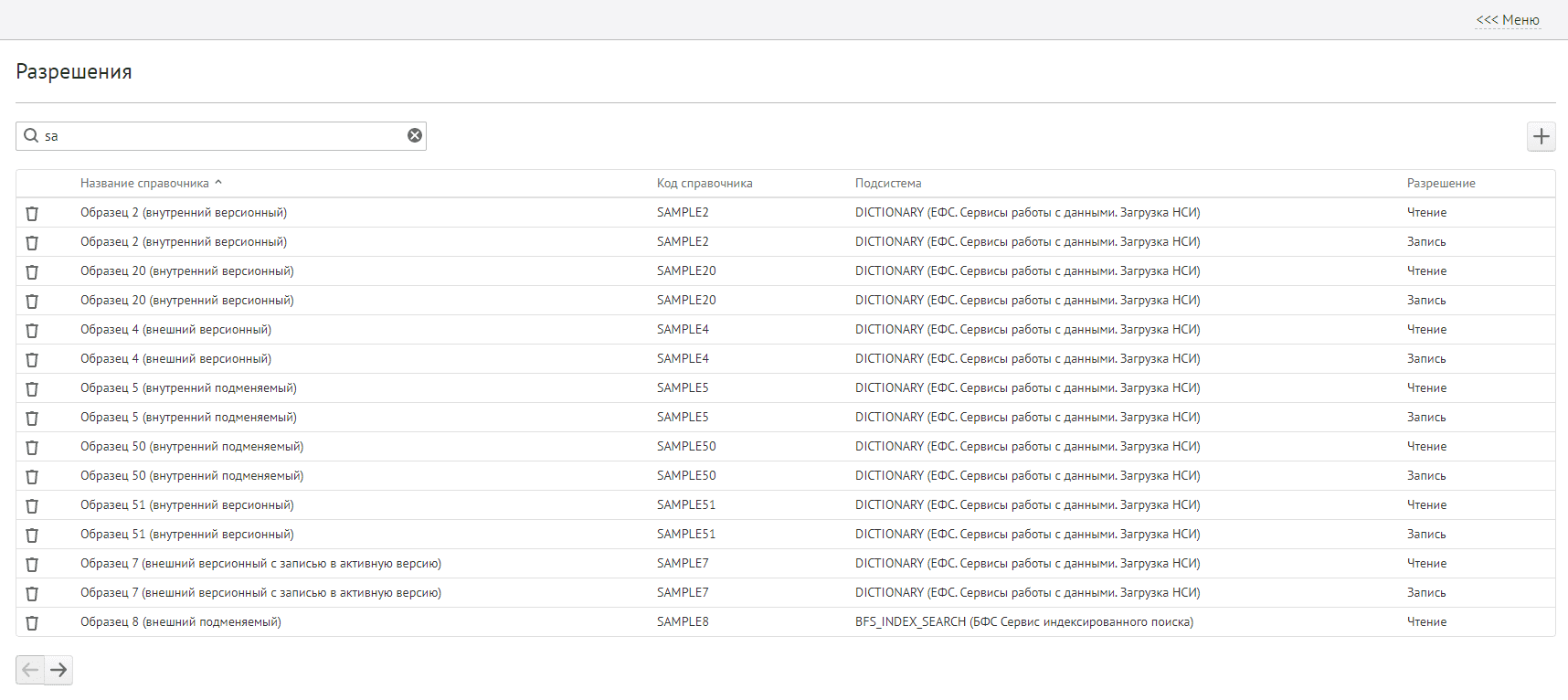The width and height of the screenshot is (1568, 700).
Task: Click trash icon for SAMPLE4 Чтение row
Action: (32, 330)
